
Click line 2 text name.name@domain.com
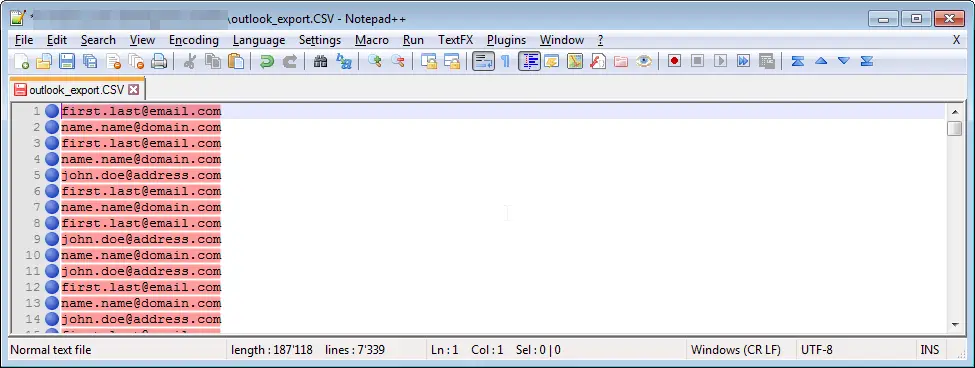pyautogui.click(x=141, y=127)
